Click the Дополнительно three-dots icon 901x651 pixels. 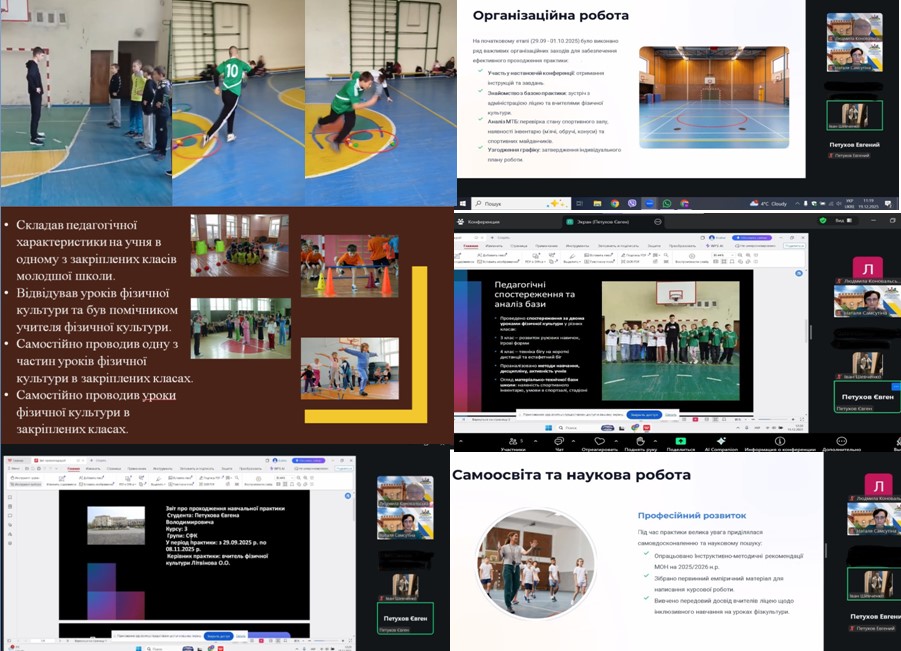coord(840,440)
